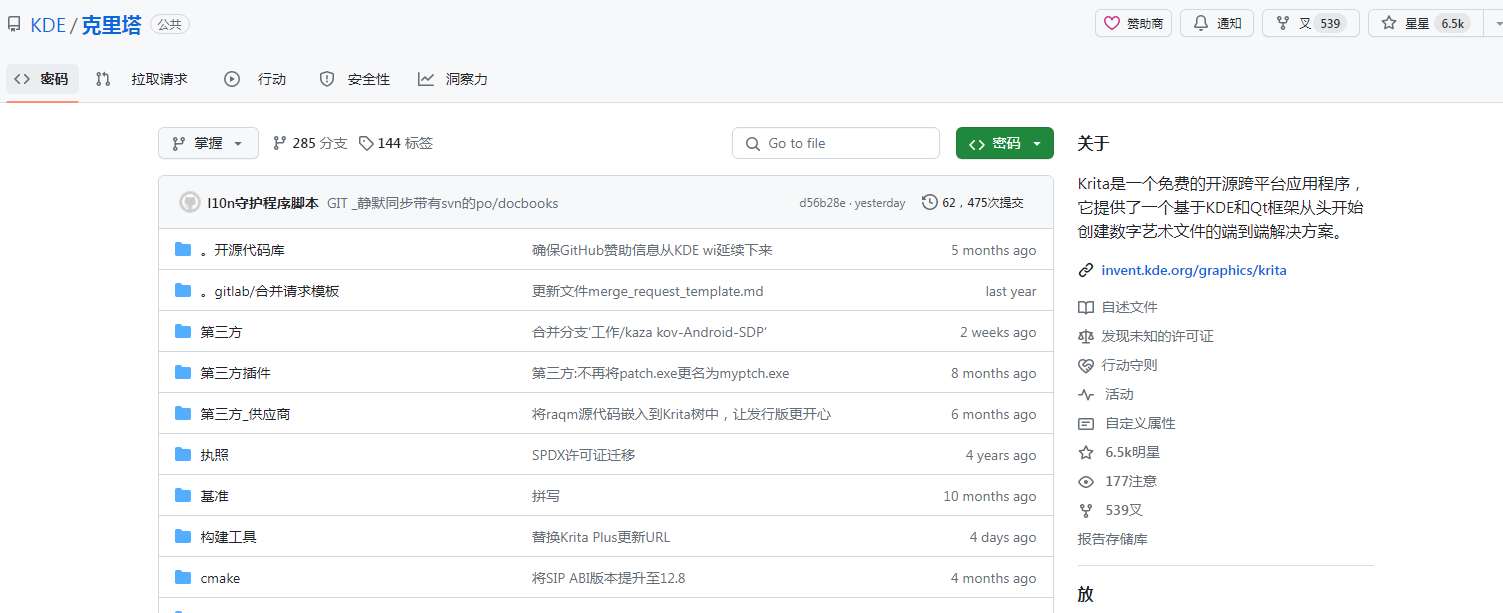
Task: Focus the Go to file search field
Action: pyautogui.click(x=836, y=143)
